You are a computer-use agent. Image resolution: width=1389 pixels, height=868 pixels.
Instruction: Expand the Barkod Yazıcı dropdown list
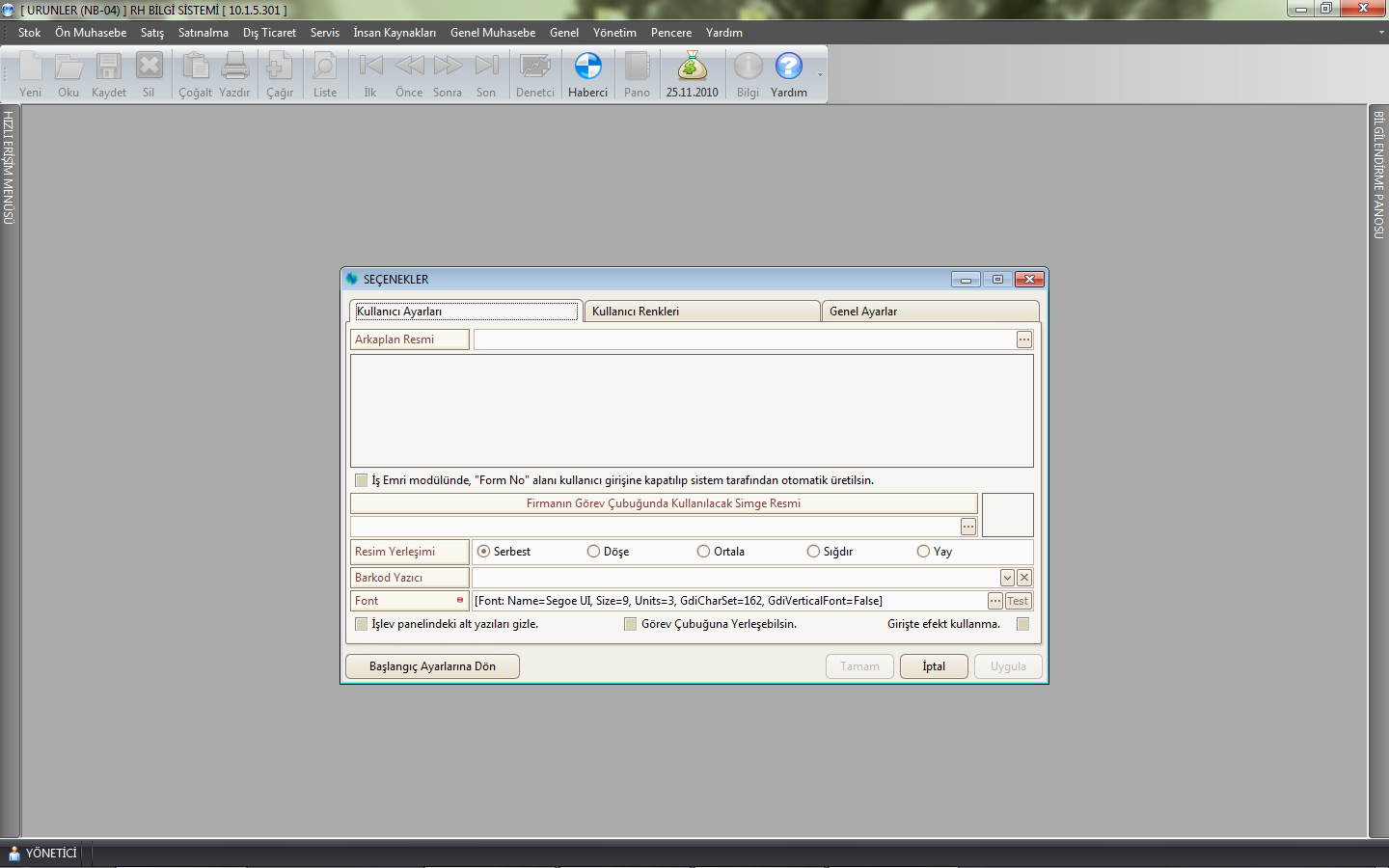(1007, 578)
